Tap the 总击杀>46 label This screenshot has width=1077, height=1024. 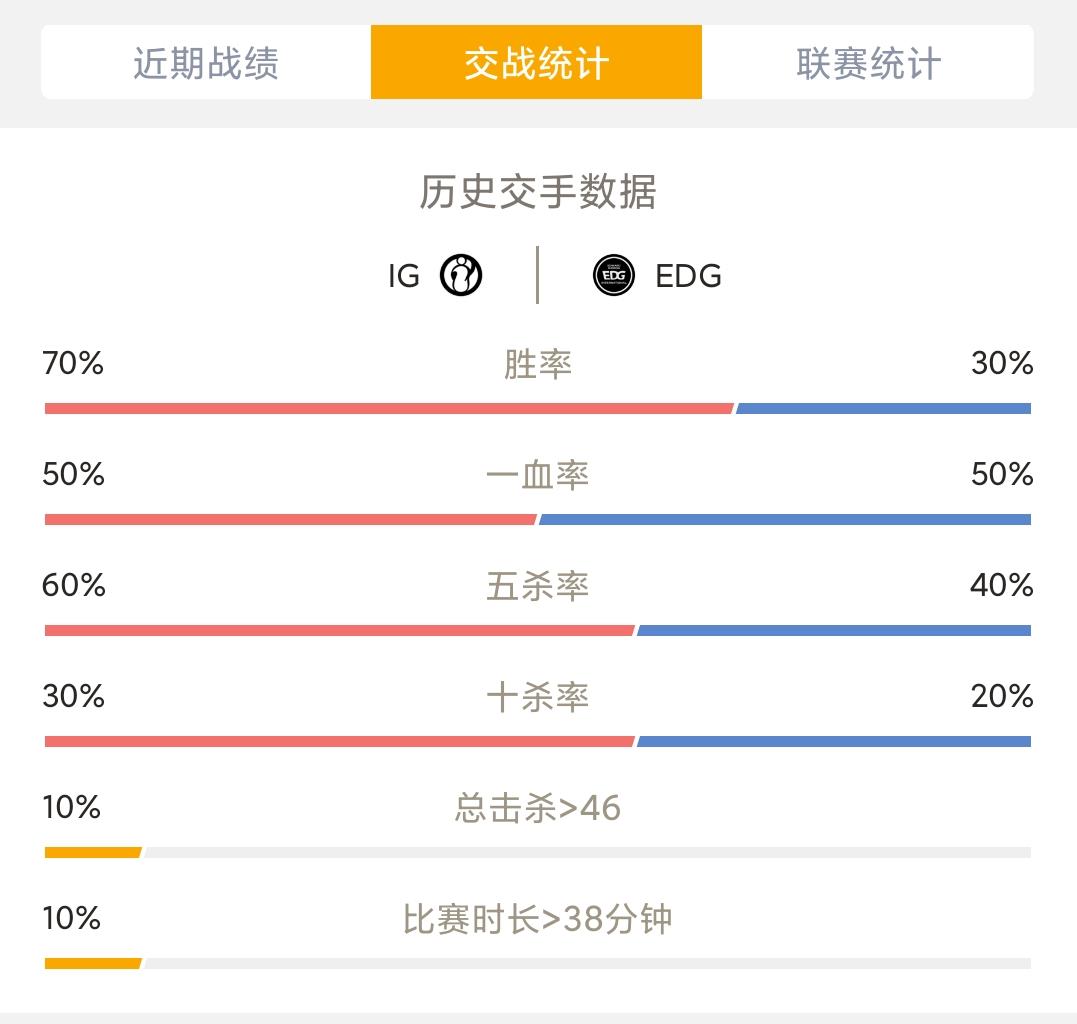click(538, 808)
